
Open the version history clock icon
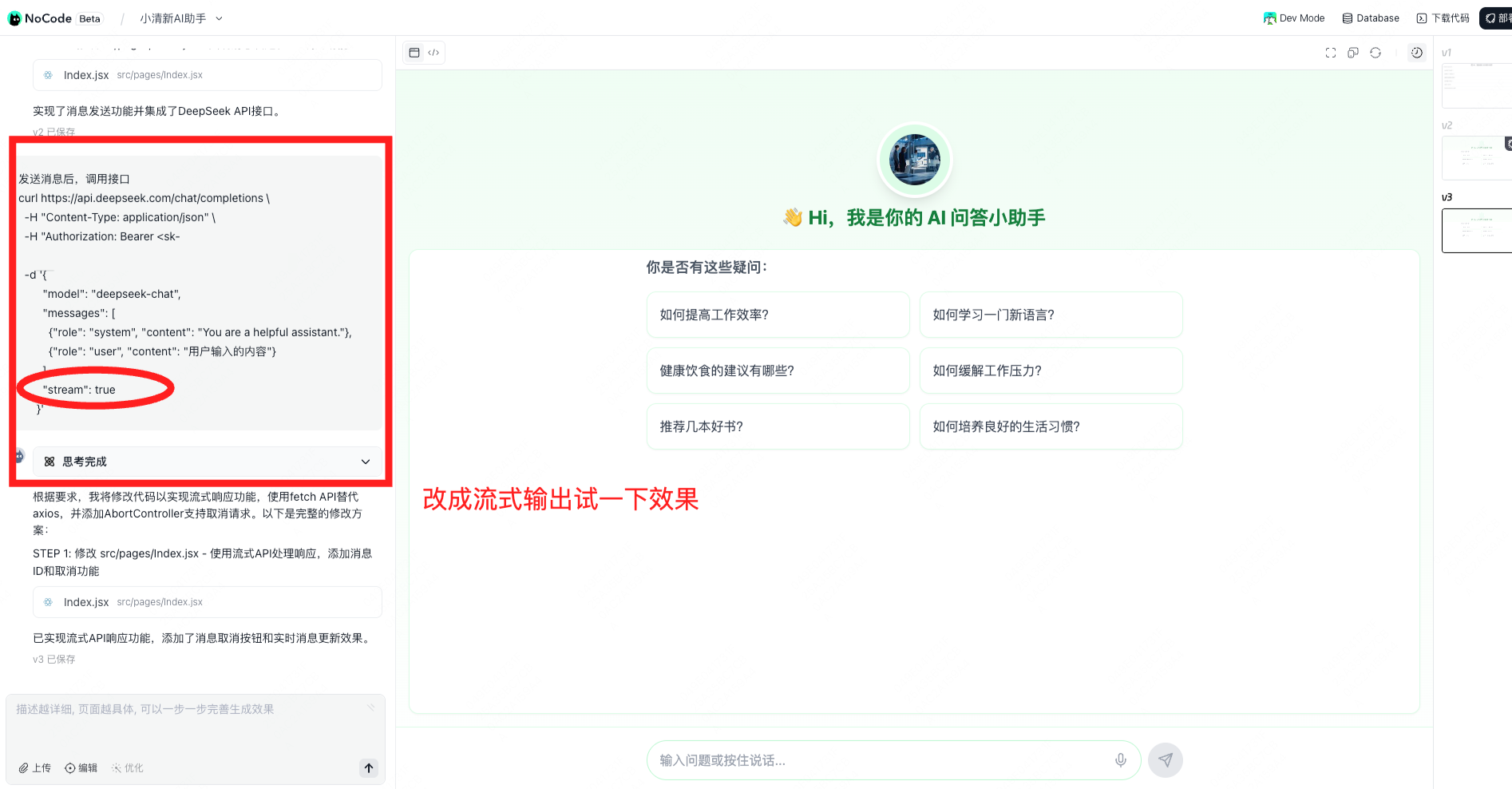(x=1417, y=52)
